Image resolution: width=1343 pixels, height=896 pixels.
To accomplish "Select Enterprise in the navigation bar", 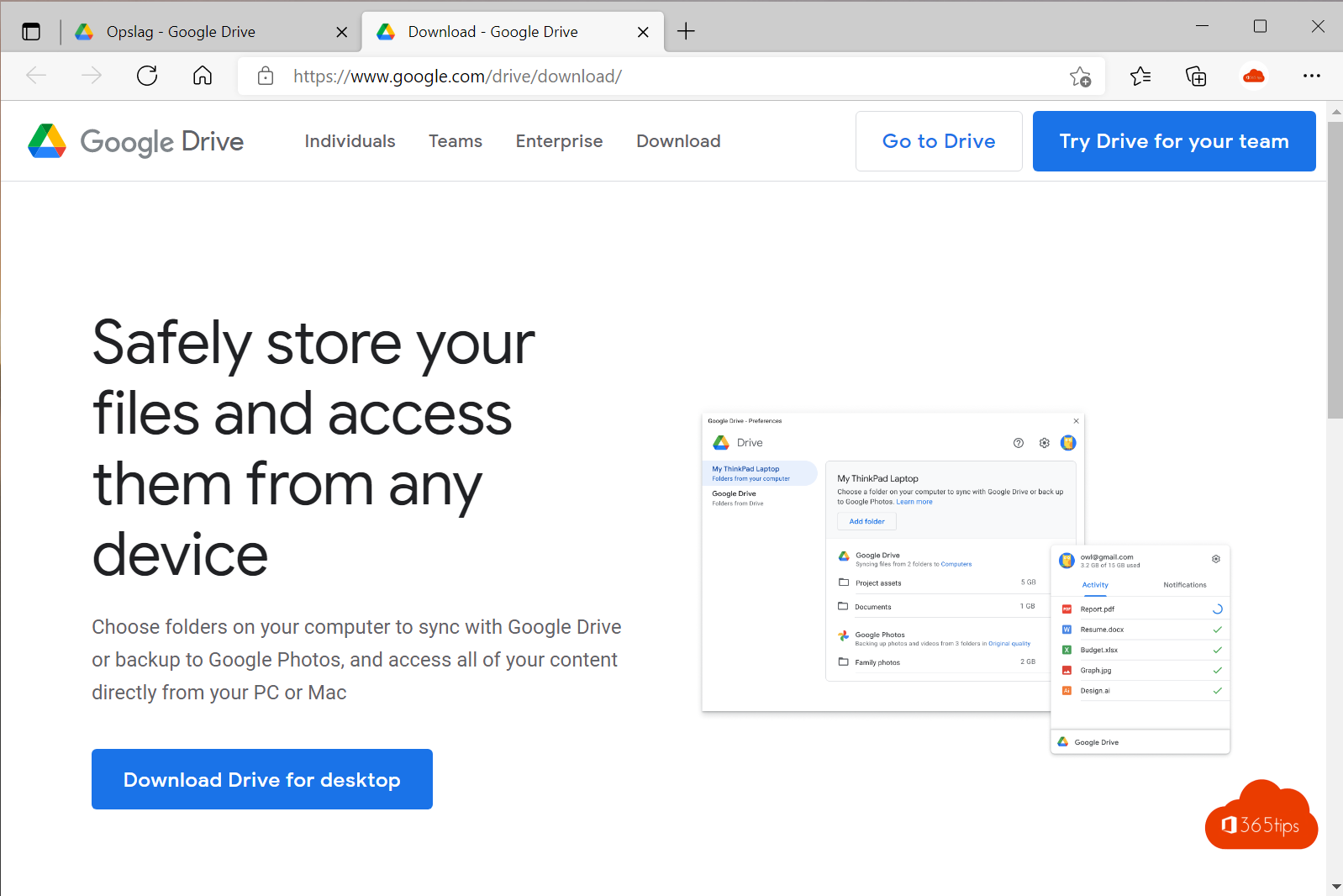I will coord(559,141).
